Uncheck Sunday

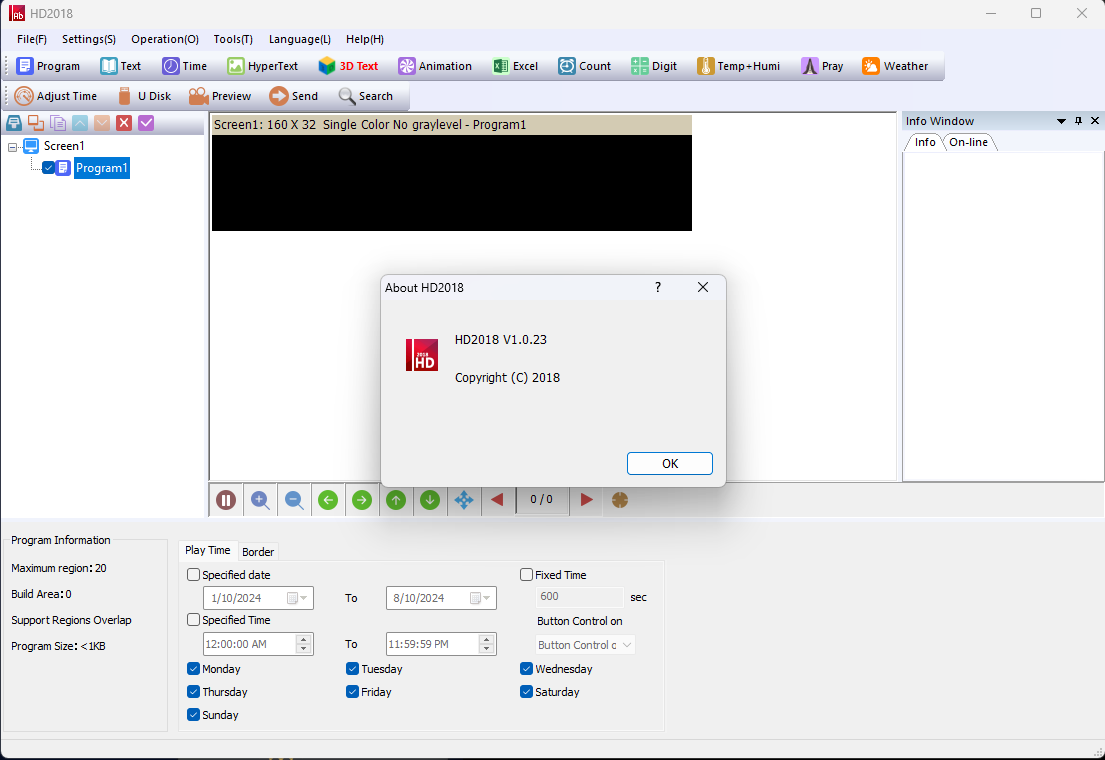tap(193, 715)
